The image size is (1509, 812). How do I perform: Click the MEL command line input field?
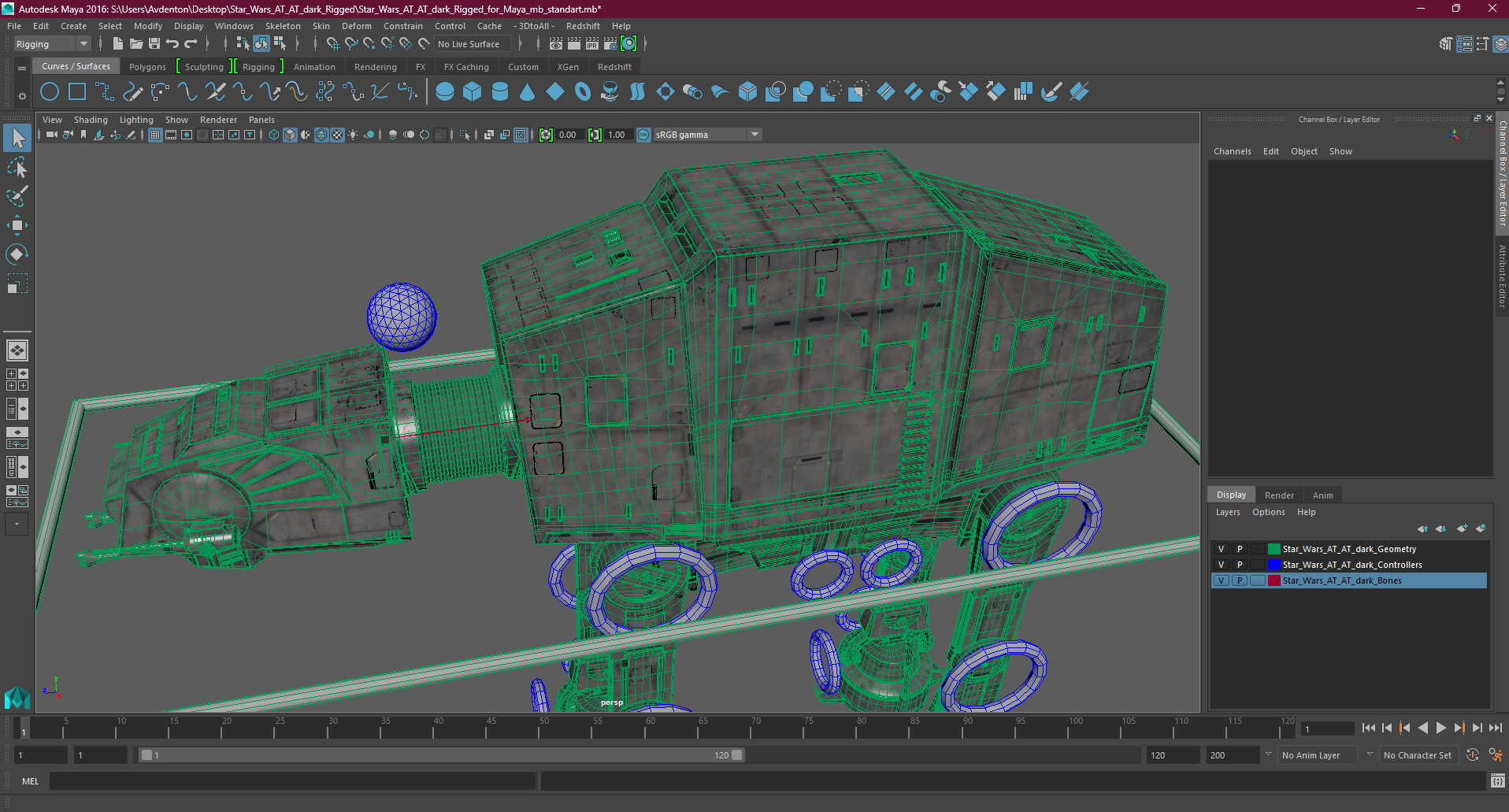tap(293, 781)
